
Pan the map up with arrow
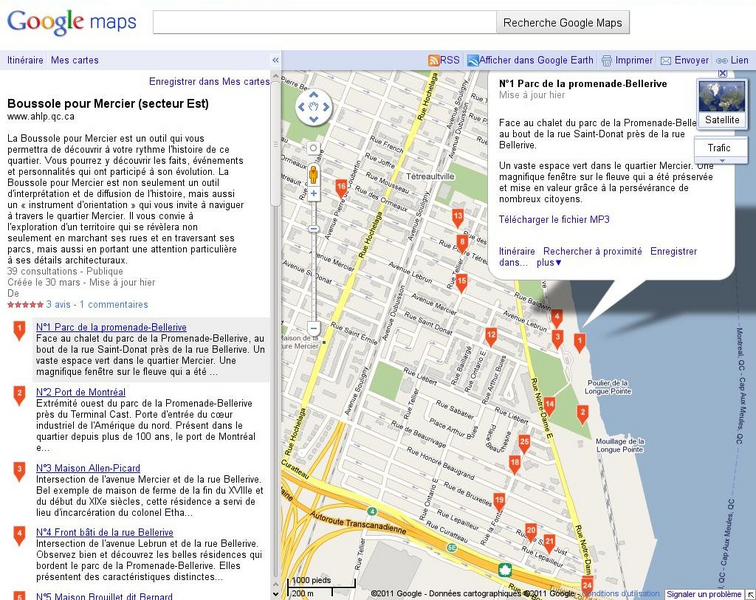(313, 95)
